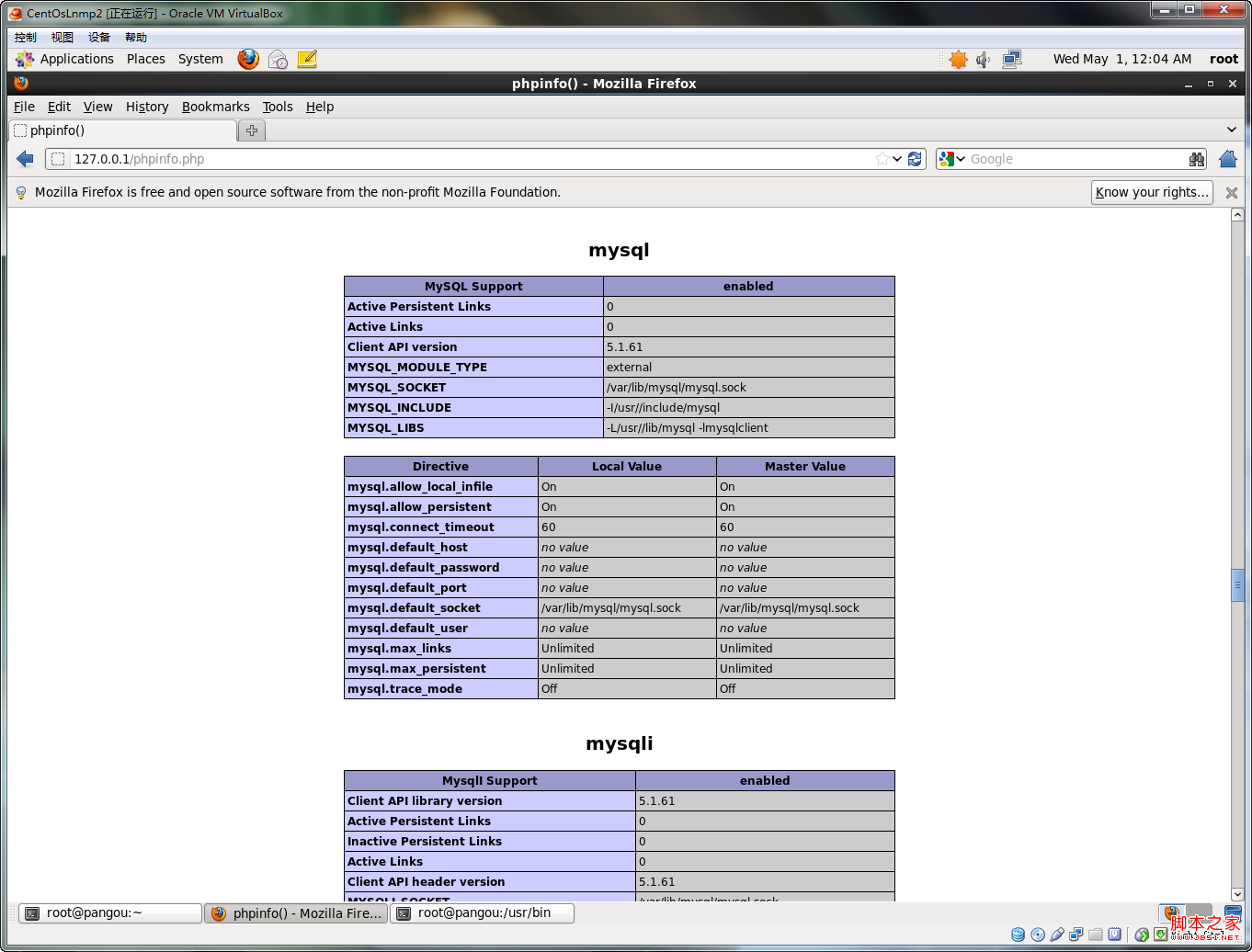Click the VirtualBox hard disk status icon

pyautogui.click(x=1019, y=934)
